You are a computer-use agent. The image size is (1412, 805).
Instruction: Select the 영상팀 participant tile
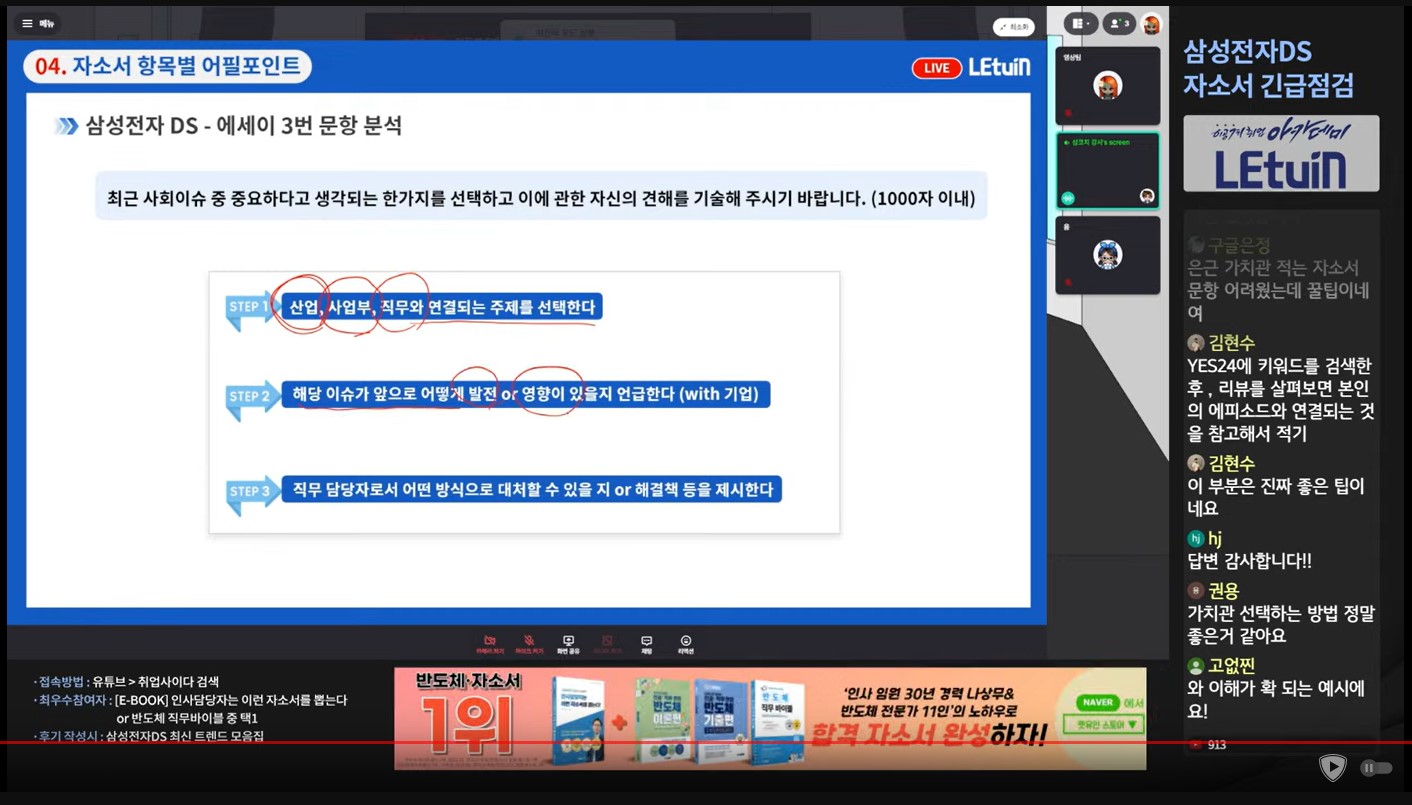click(x=1107, y=86)
